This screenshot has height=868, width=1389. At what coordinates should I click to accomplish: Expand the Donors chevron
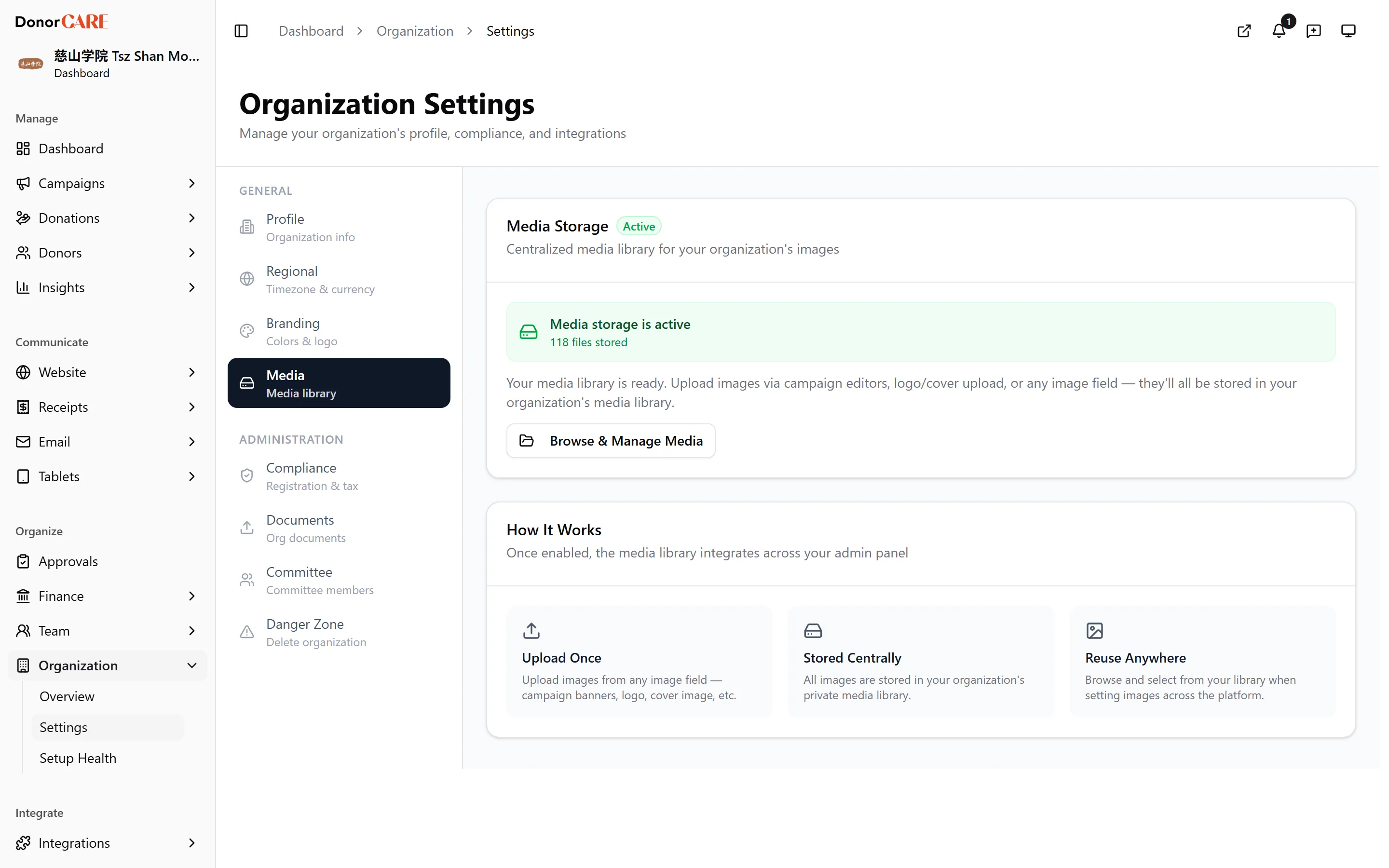click(191, 253)
